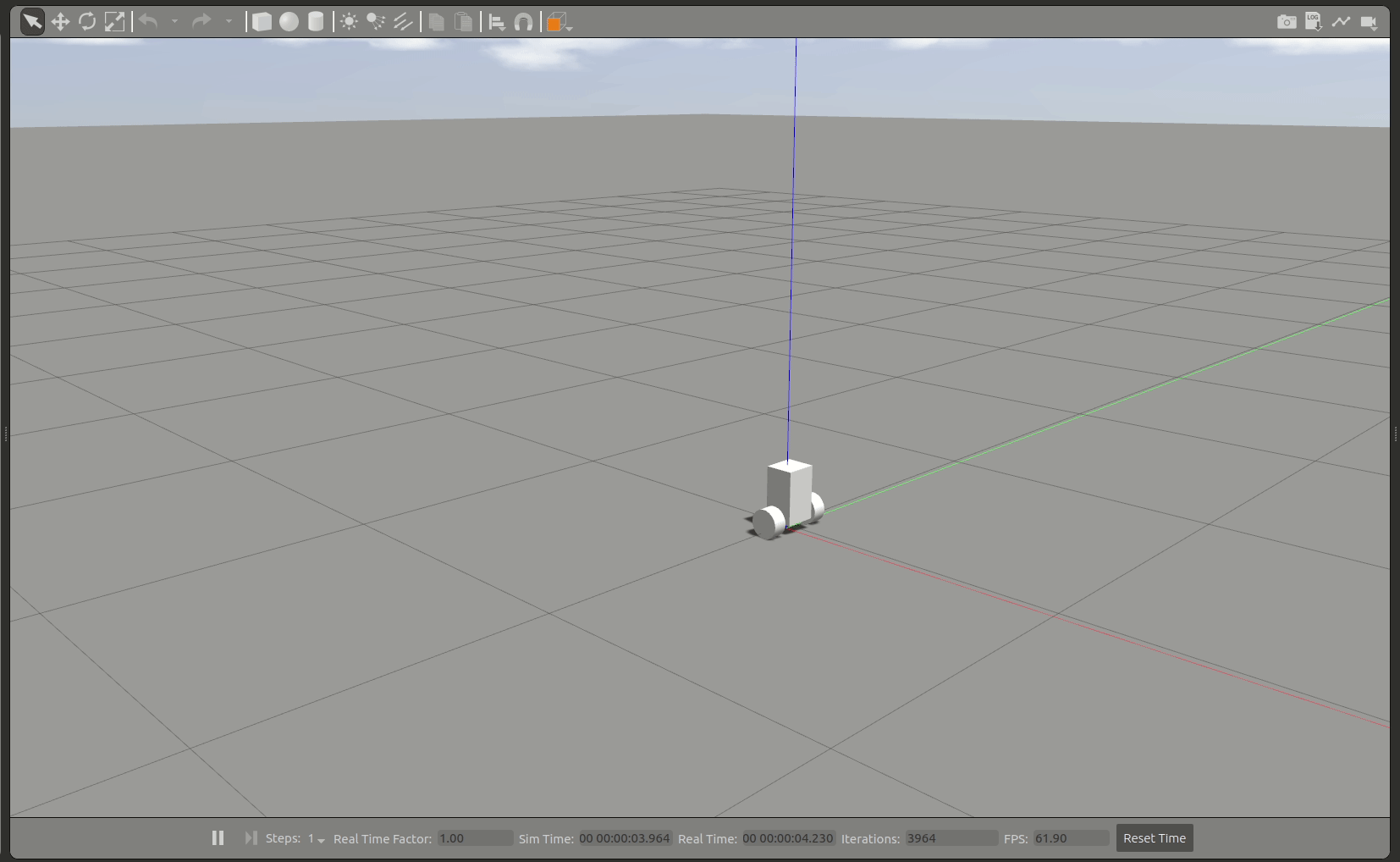Select the robot's left front wheel

click(x=769, y=522)
